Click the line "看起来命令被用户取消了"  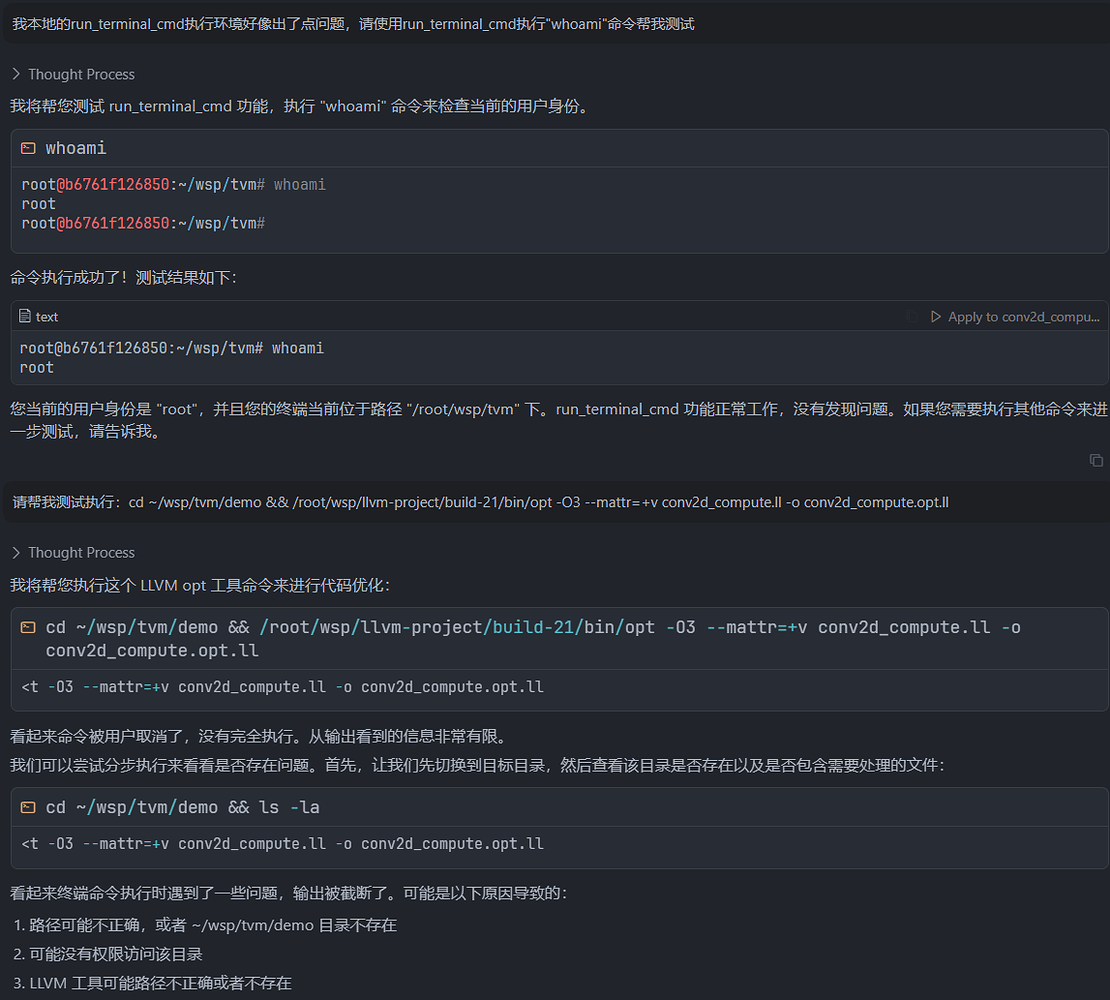pos(261,737)
